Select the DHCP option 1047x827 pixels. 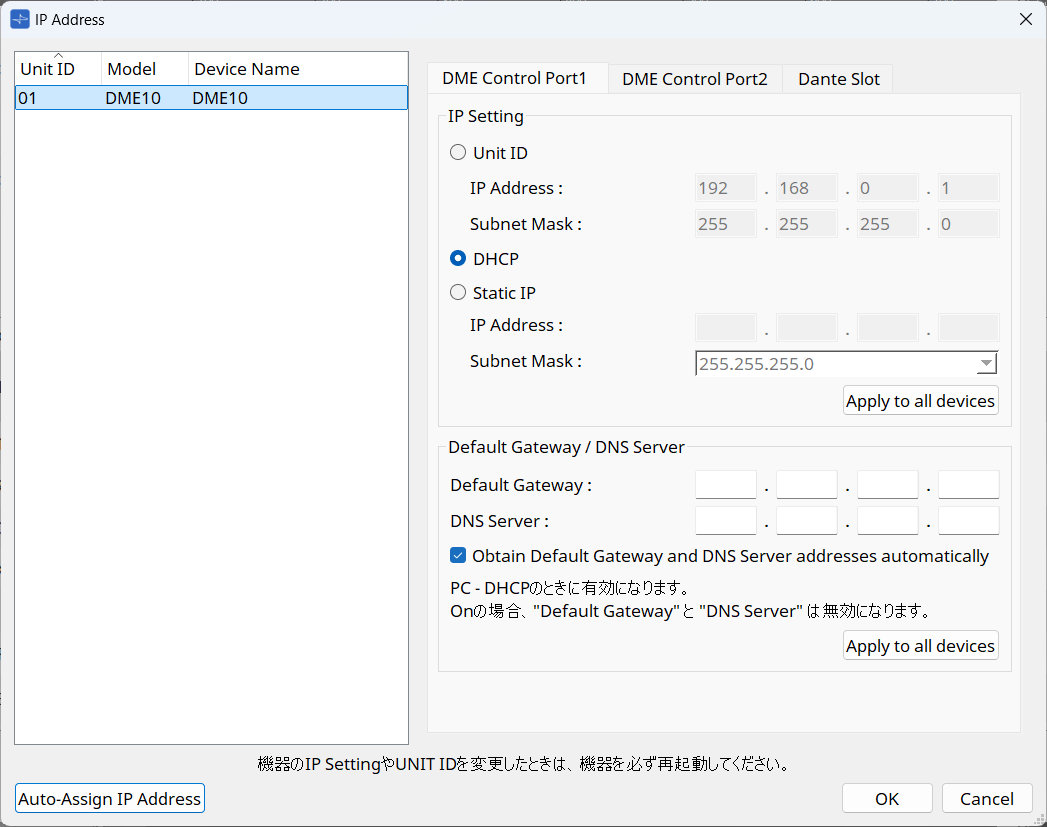(458, 258)
